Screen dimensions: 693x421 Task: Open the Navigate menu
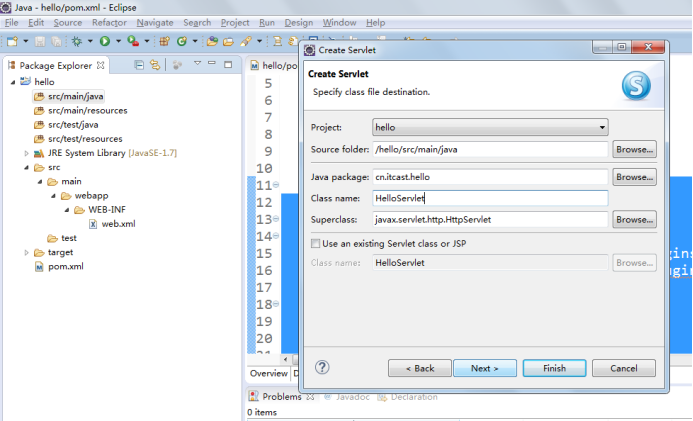click(155, 23)
